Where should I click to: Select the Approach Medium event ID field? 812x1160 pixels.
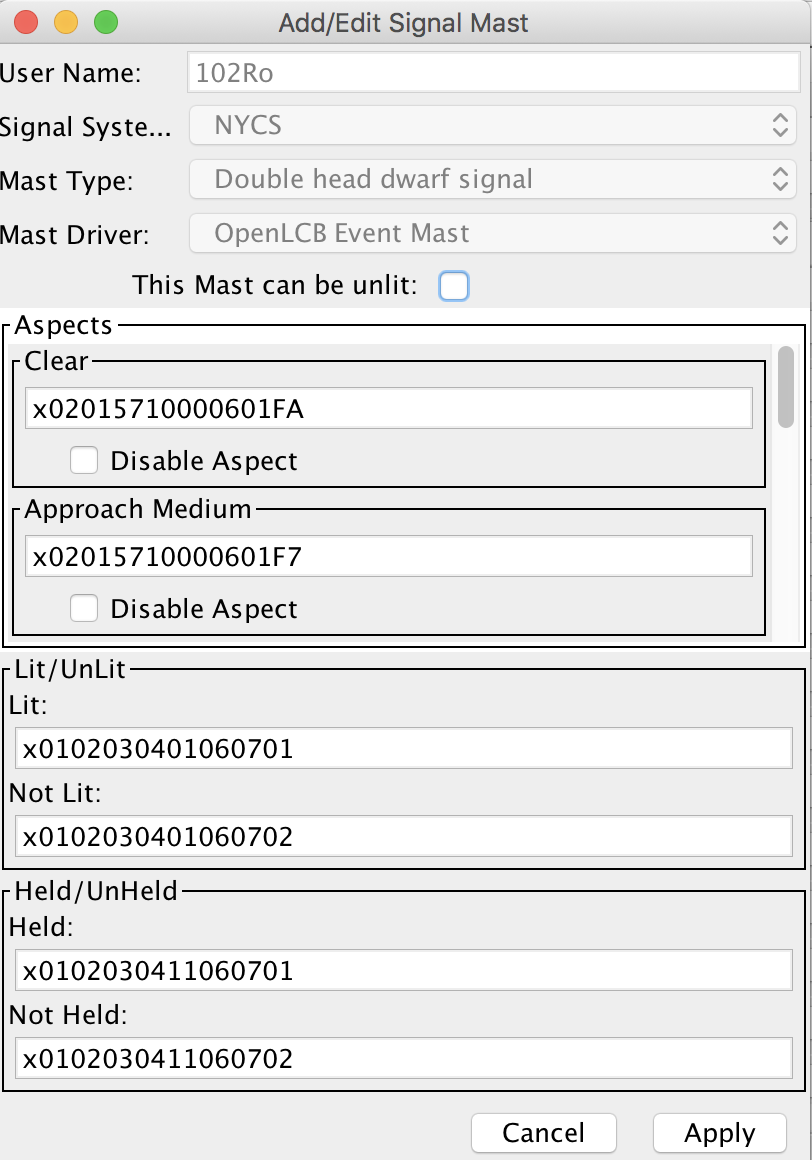click(x=388, y=555)
